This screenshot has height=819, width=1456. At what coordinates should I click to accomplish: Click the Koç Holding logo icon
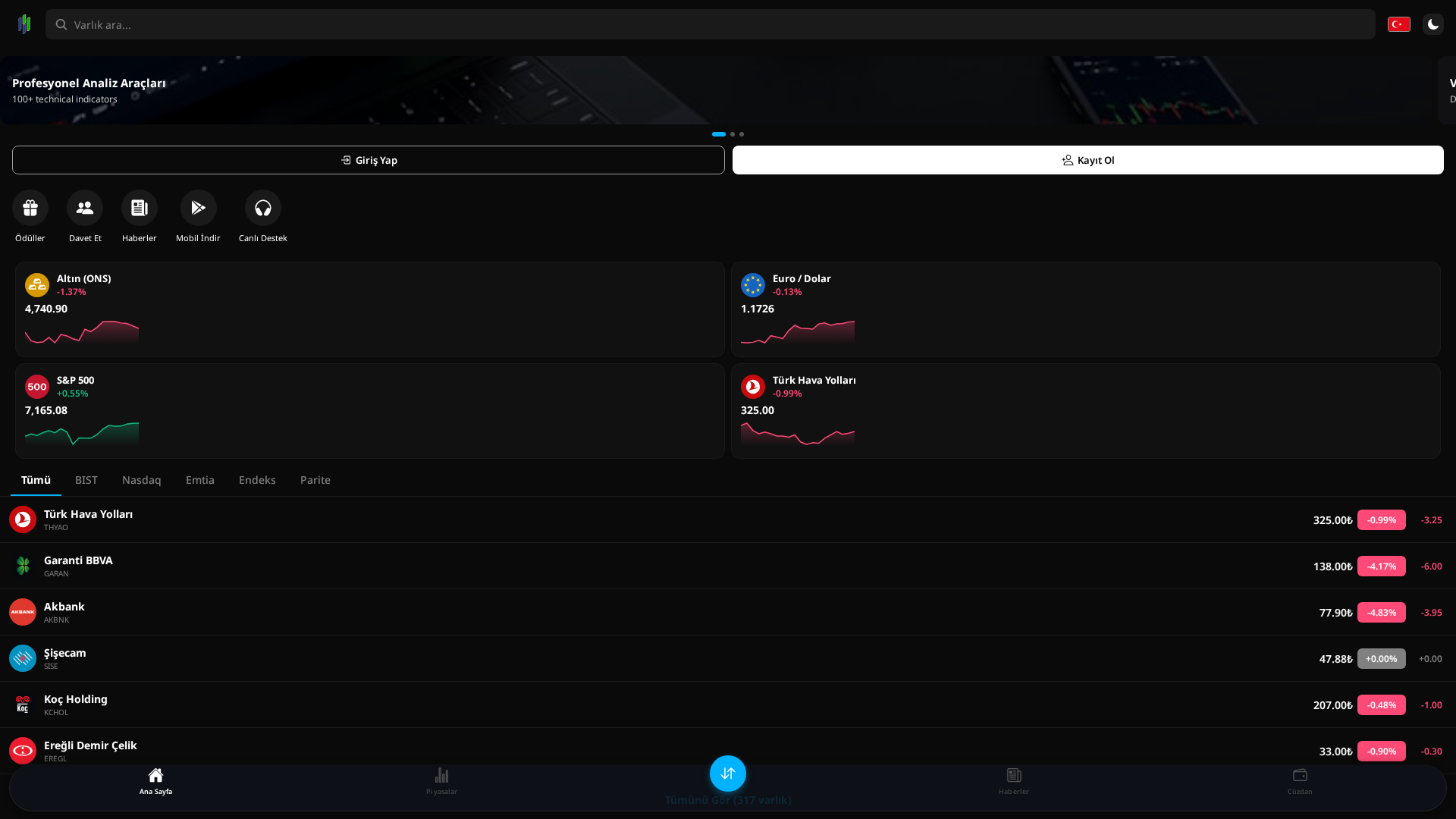23,704
